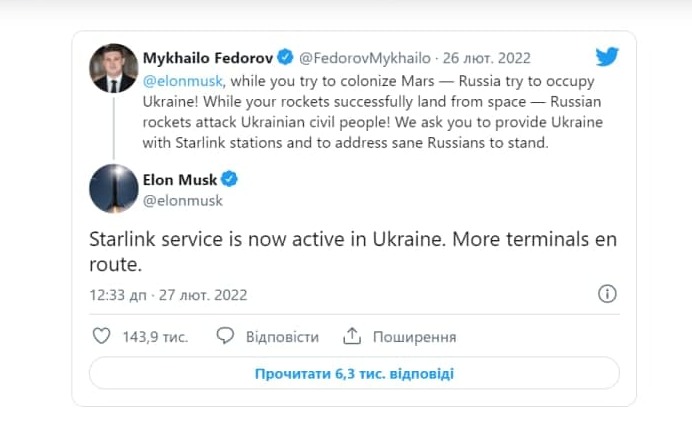Click the 12:33 дп · 27 лют. 2022 timestamp
The height and width of the screenshot is (432, 692).
coord(167,295)
